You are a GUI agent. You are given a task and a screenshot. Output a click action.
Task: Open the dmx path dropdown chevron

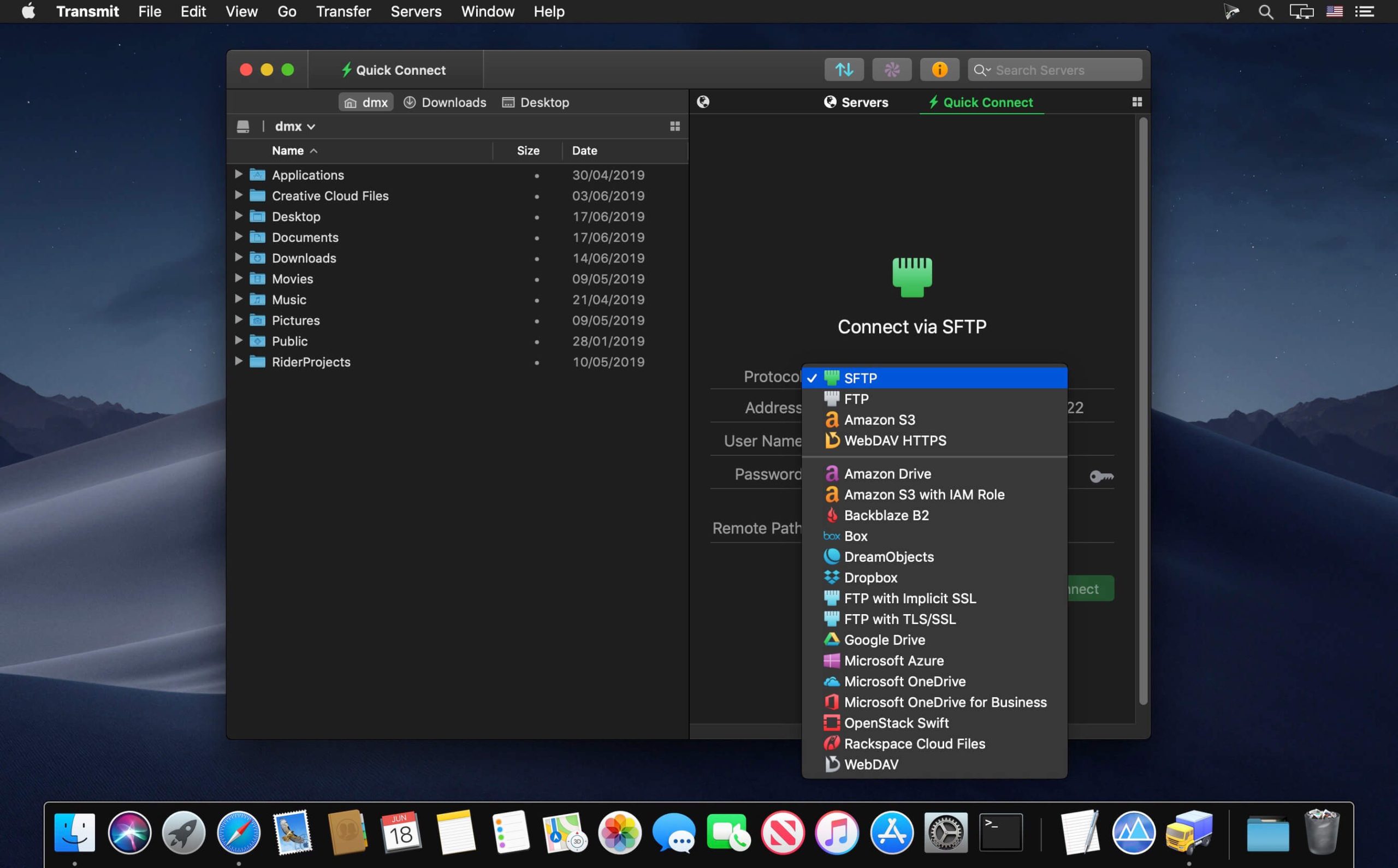[x=311, y=126]
